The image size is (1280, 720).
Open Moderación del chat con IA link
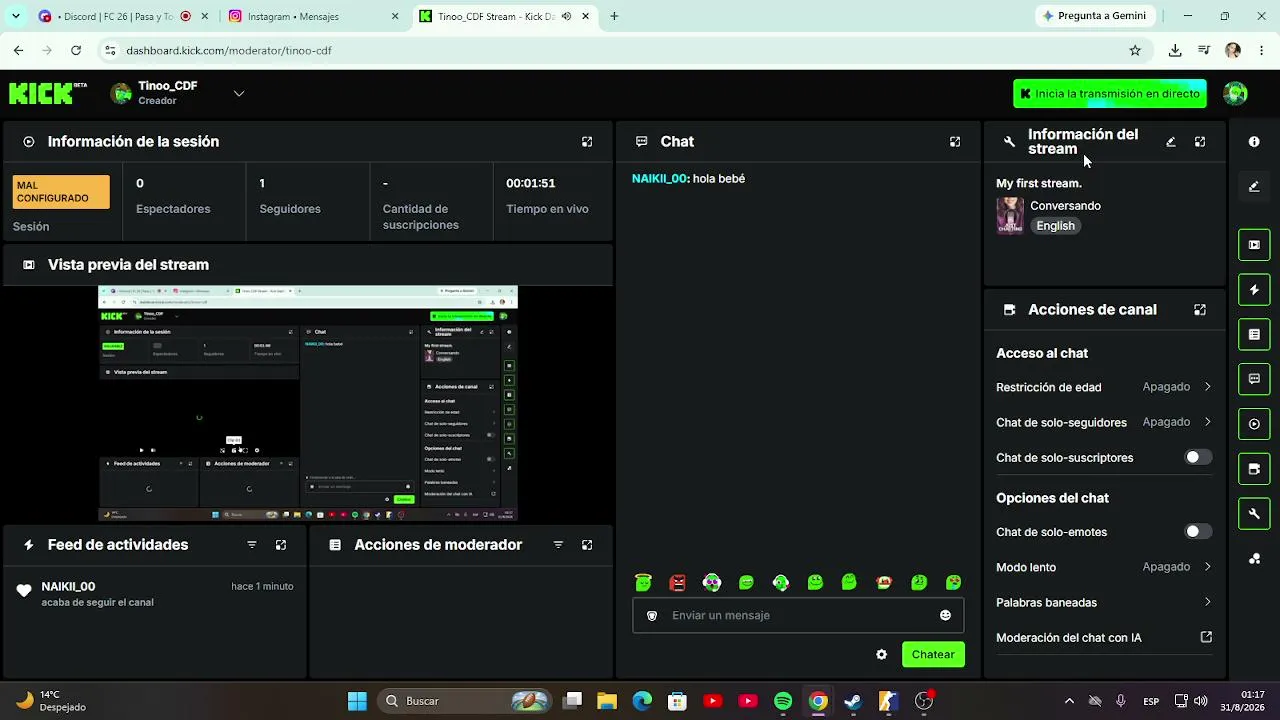1104,638
